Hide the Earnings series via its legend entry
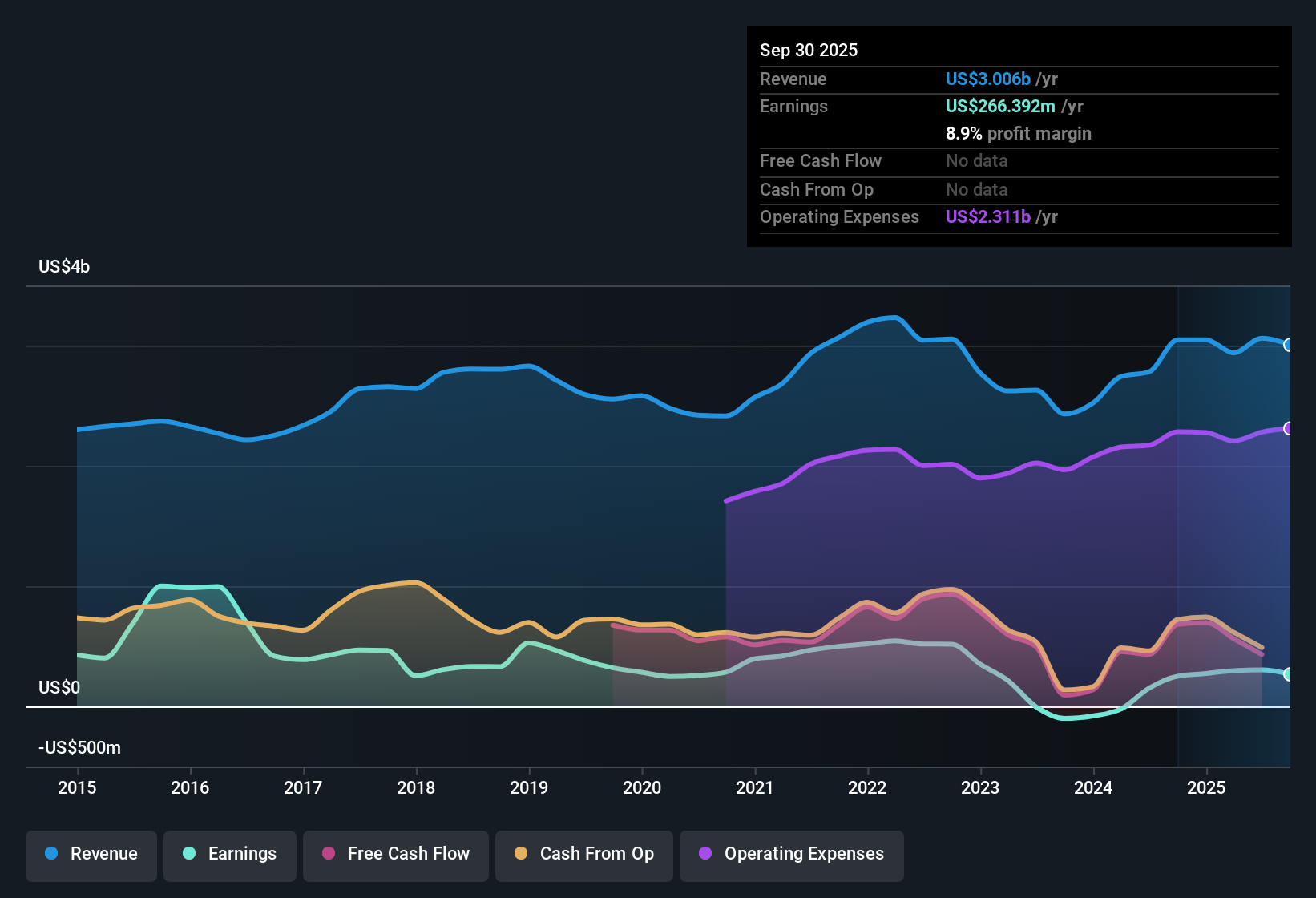The width and height of the screenshot is (1316, 898). coord(230,854)
